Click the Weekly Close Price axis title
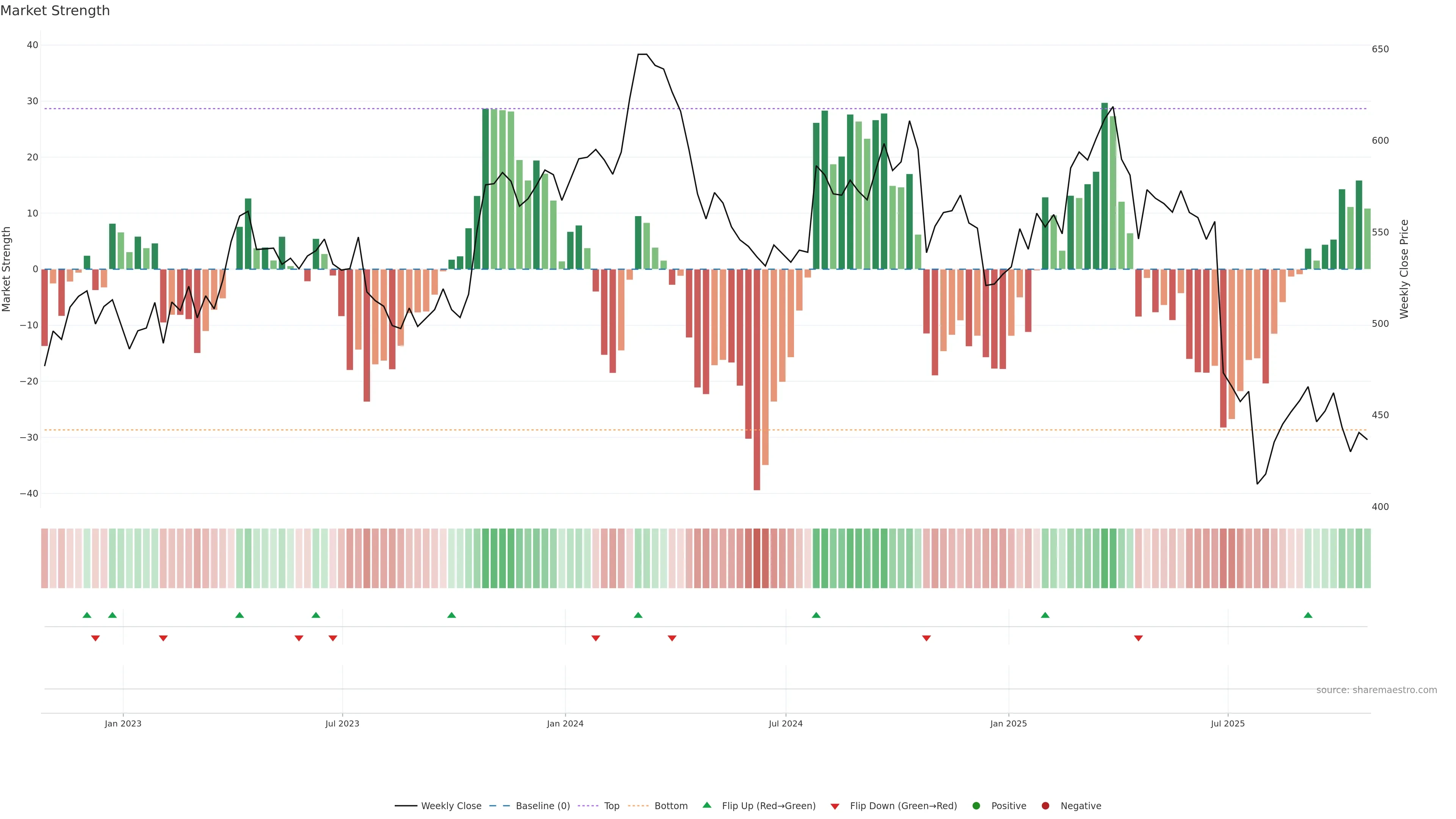Viewport: 1456px width, 819px height. 1404,269
